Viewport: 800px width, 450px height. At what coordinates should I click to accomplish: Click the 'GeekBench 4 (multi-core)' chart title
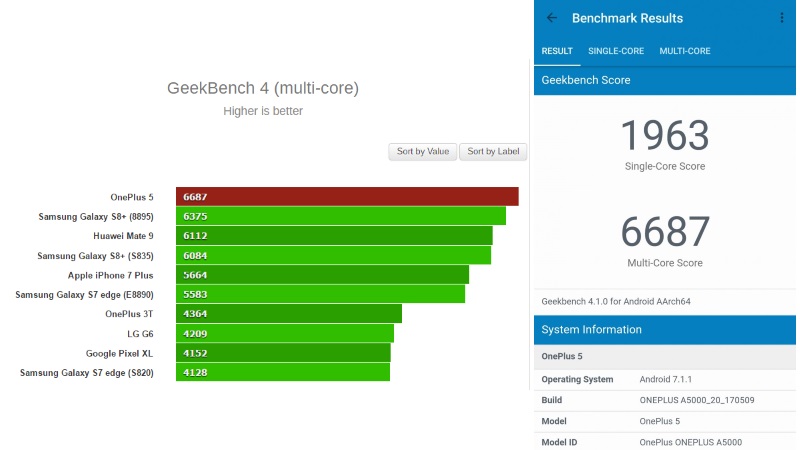pyautogui.click(x=263, y=88)
